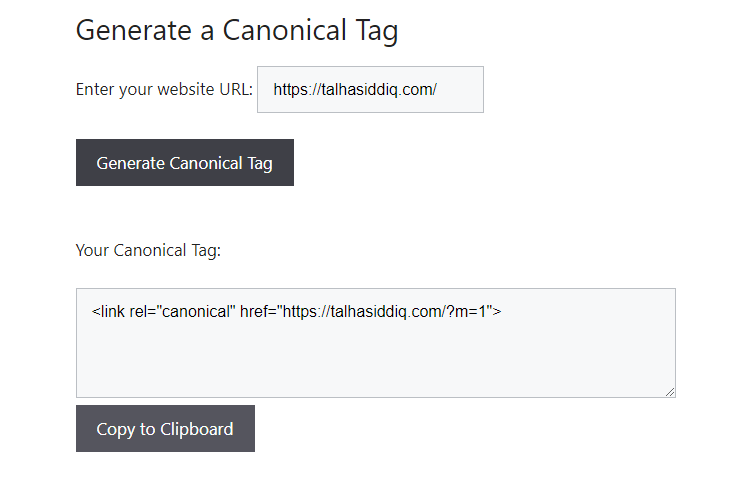Click the "Generate a Canonical Tag" heading
The height and width of the screenshot is (478, 753).
coord(237,30)
